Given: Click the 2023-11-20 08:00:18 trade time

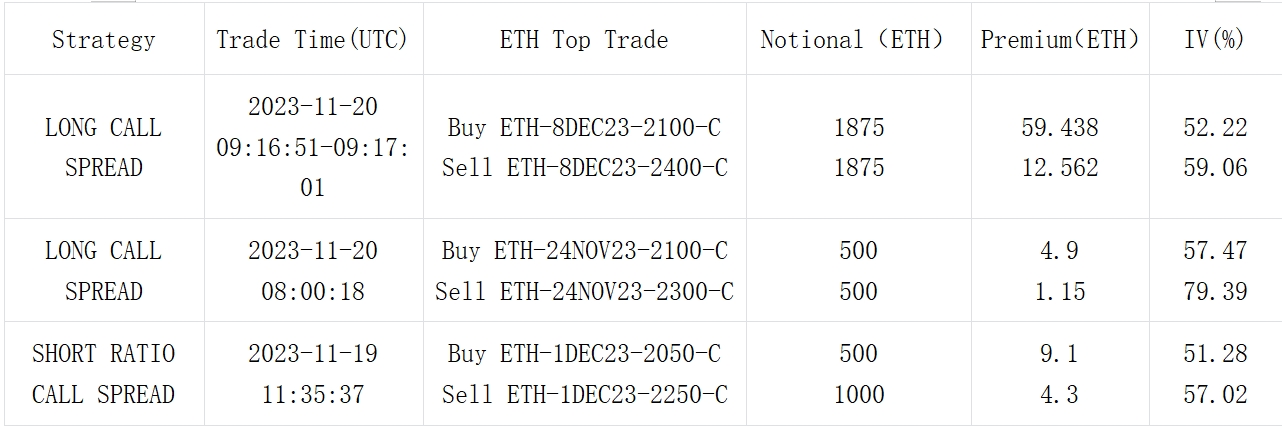Looking at the screenshot, I should point(313,271).
